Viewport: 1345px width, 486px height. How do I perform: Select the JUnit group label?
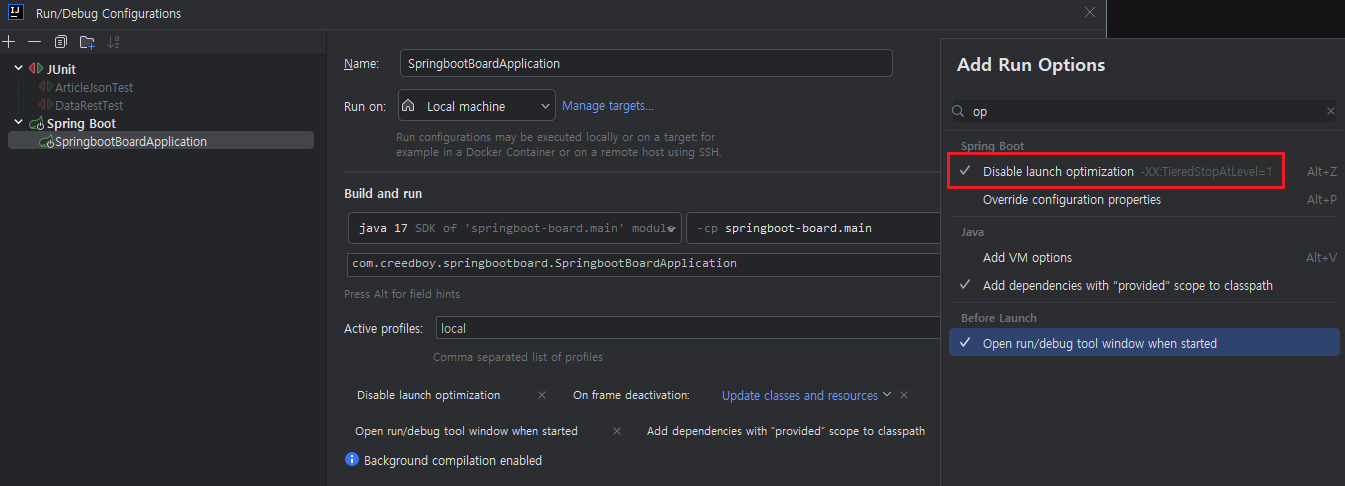pyautogui.click(x=61, y=69)
